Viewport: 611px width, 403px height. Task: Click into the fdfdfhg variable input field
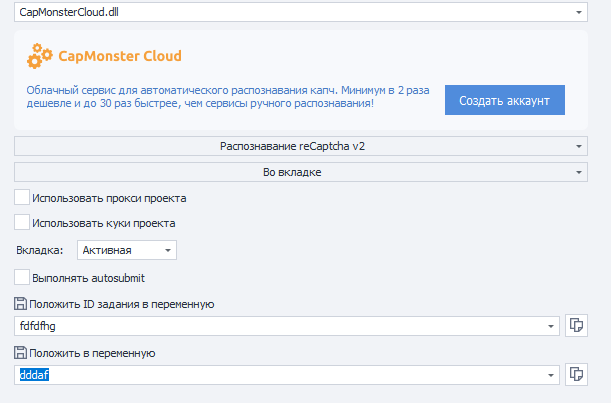[x=280, y=326]
